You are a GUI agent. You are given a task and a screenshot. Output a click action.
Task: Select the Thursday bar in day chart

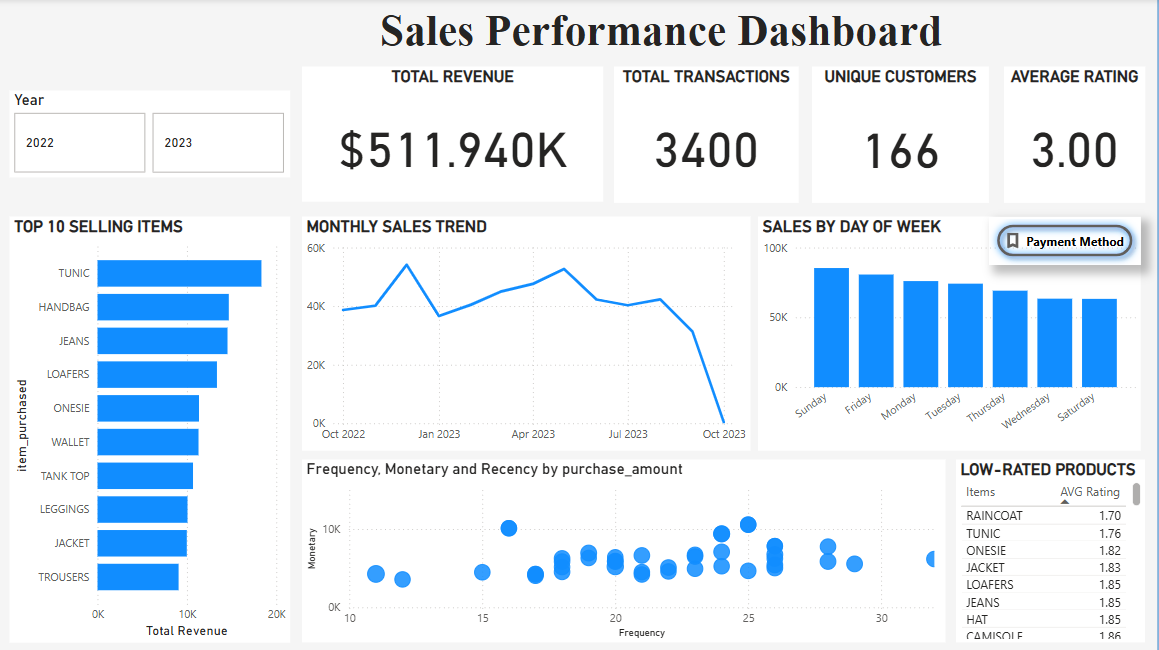coord(1010,338)
